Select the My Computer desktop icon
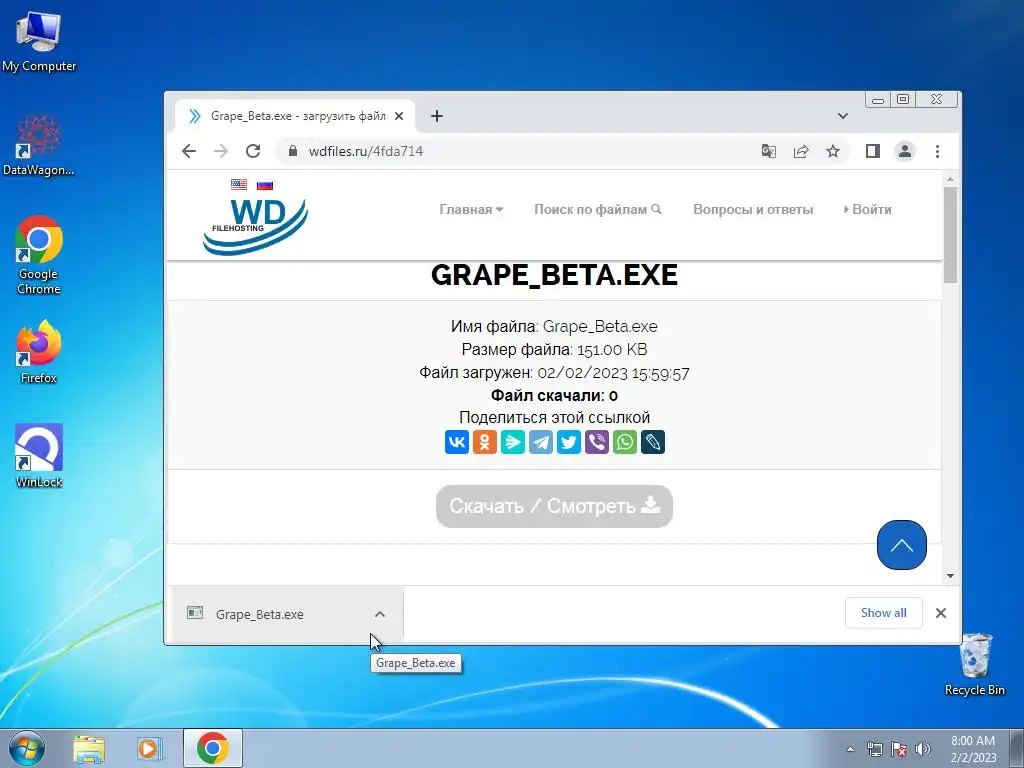Viewport: 1024px width, 768px height. (x=39, y=40)
